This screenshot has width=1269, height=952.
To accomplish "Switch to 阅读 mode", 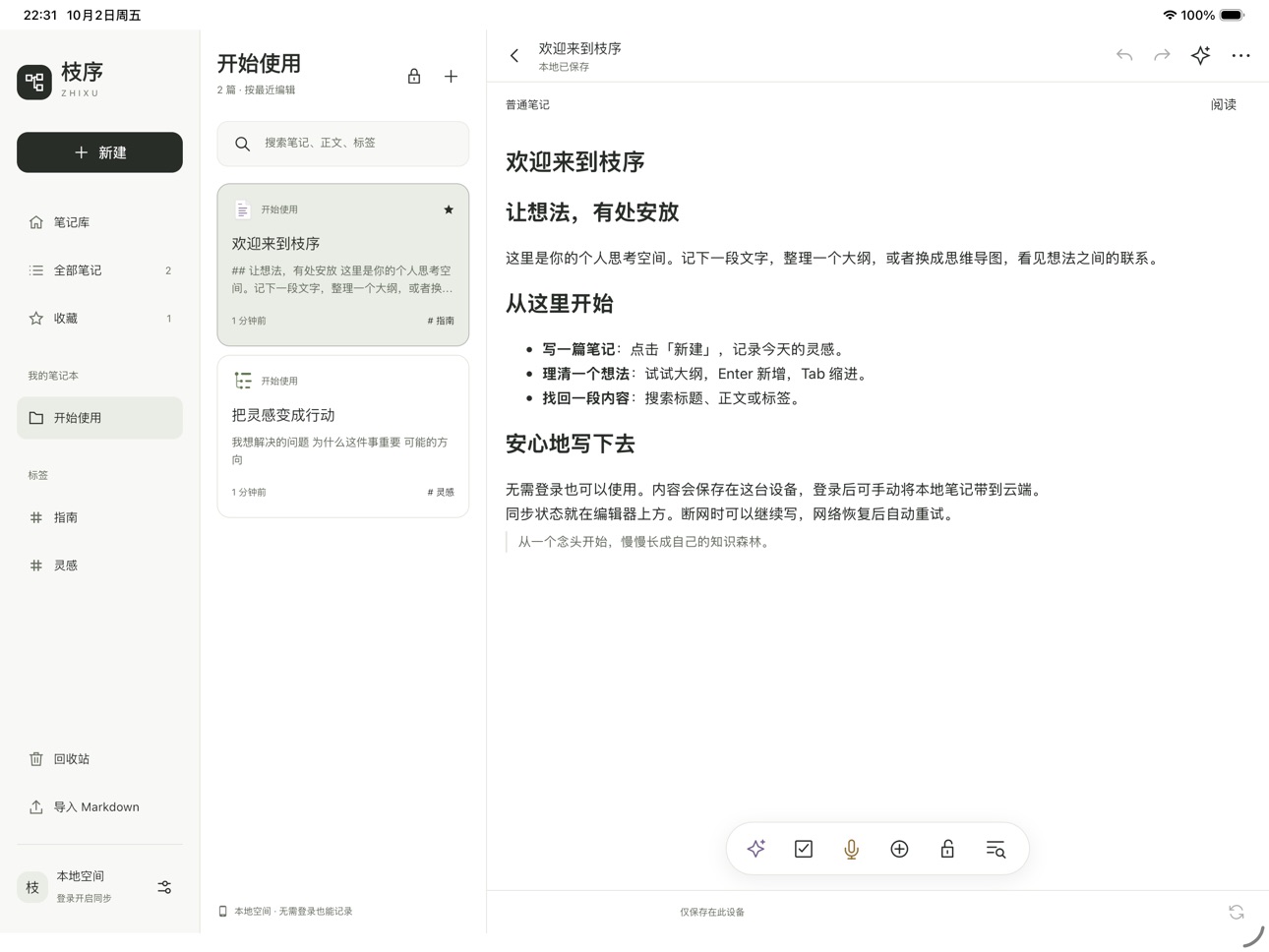I will (1223, 104).
